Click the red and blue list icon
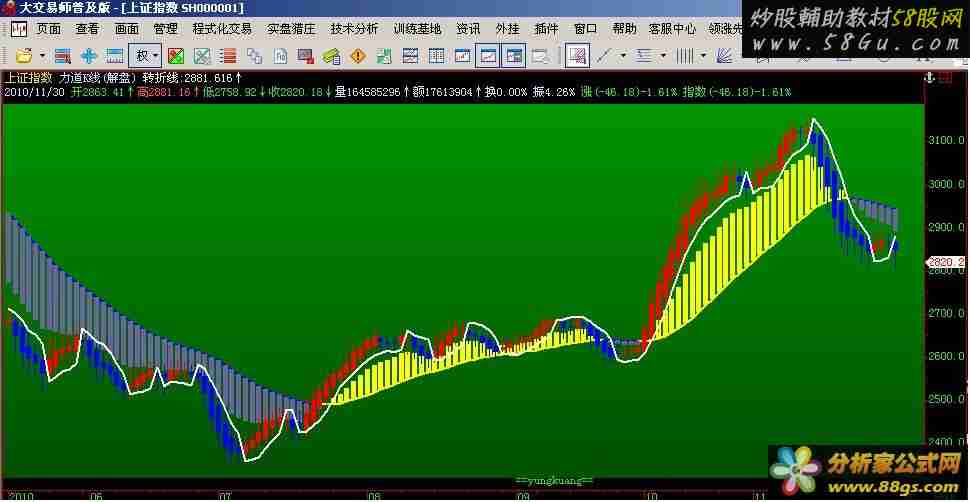Viewport: 970px width, 502px height. click(x=62, y=56)
